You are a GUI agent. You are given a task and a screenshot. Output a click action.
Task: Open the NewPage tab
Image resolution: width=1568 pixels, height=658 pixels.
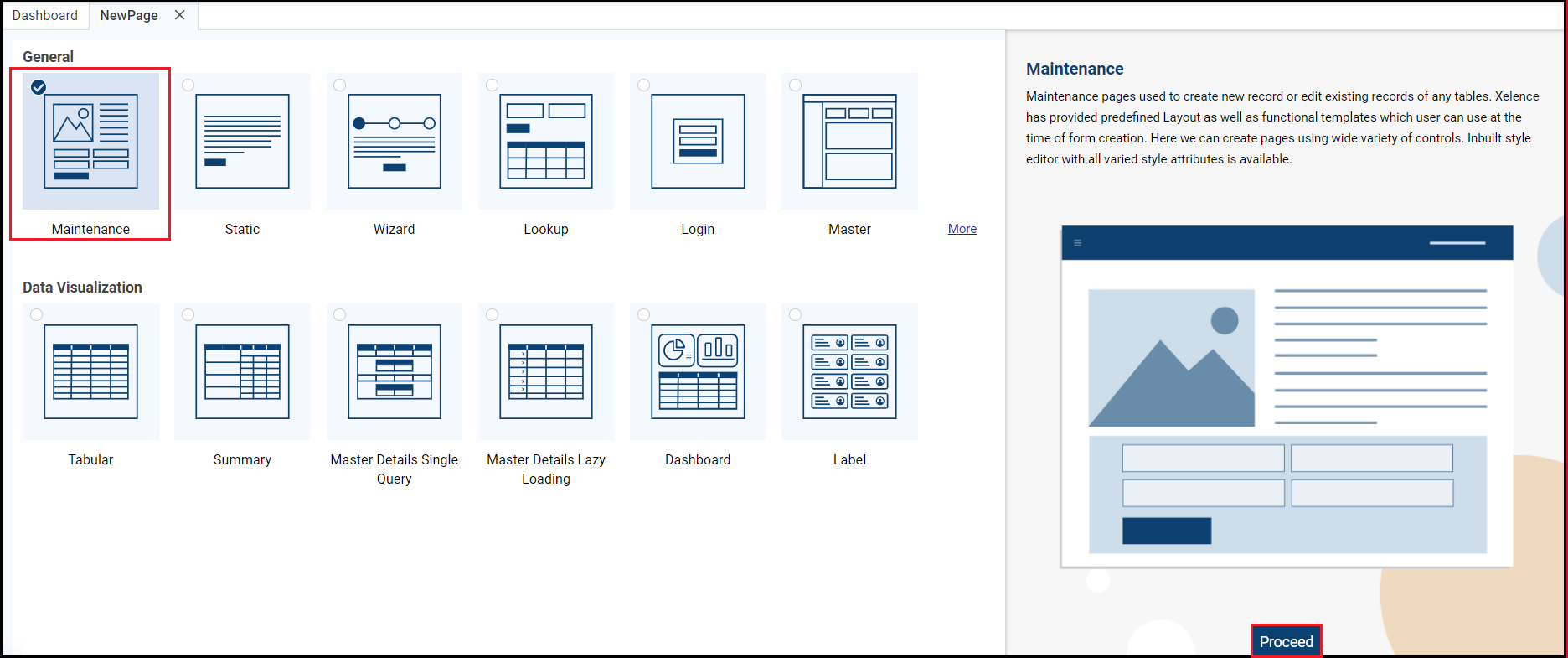[x=129, y=15]
